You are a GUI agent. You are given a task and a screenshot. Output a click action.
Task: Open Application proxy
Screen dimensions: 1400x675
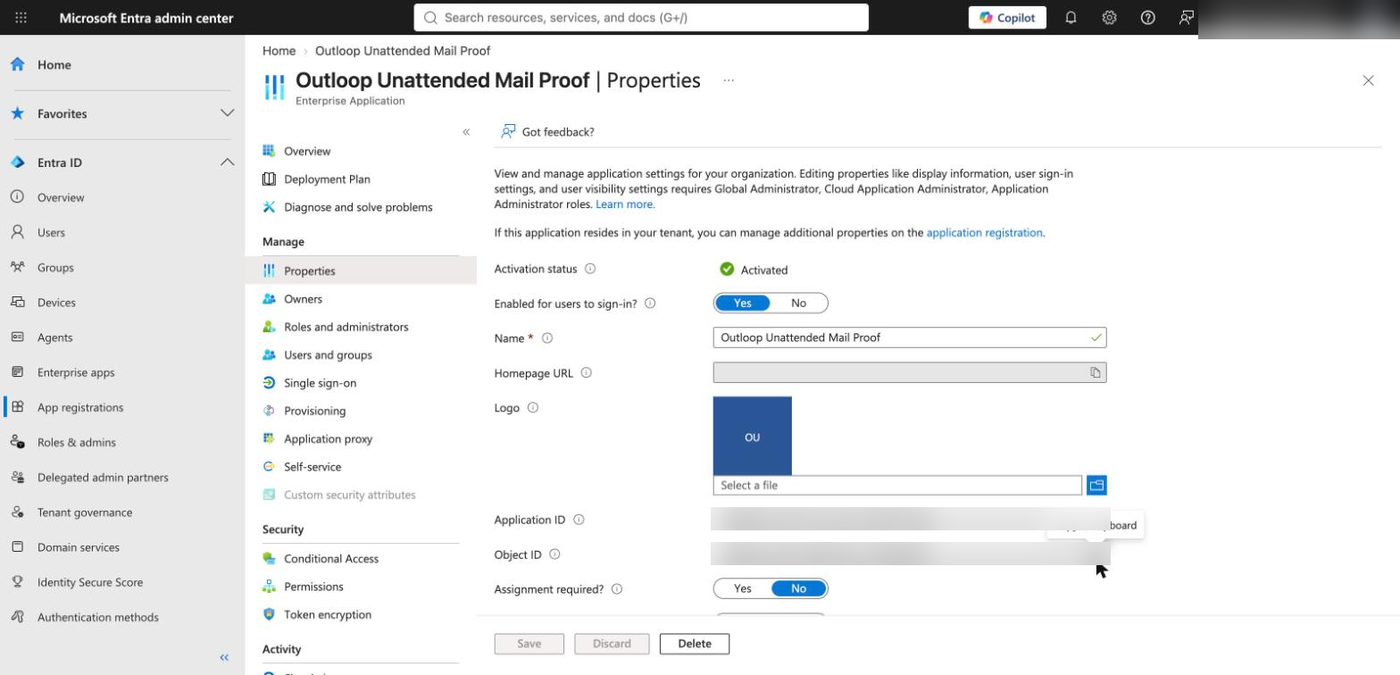(328, 439)
